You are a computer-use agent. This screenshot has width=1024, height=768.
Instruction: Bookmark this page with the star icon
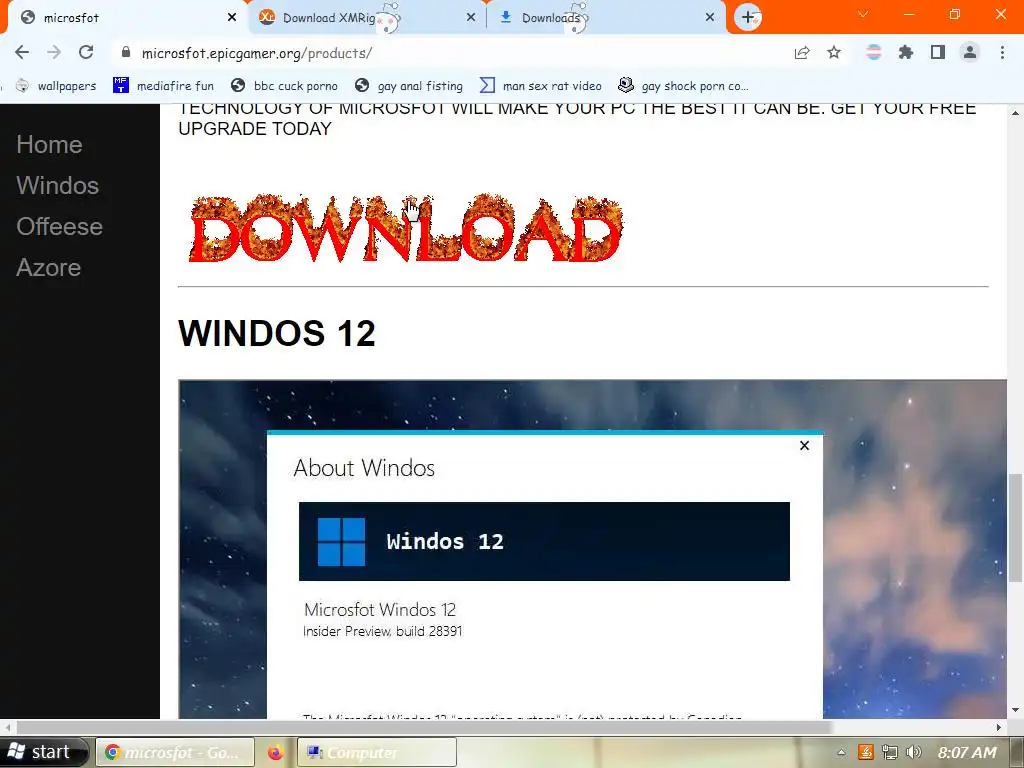pos(834,52)
